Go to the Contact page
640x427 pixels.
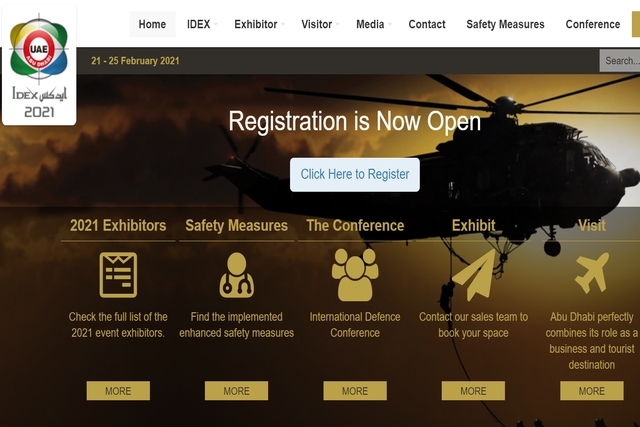[x=427, y=24]
